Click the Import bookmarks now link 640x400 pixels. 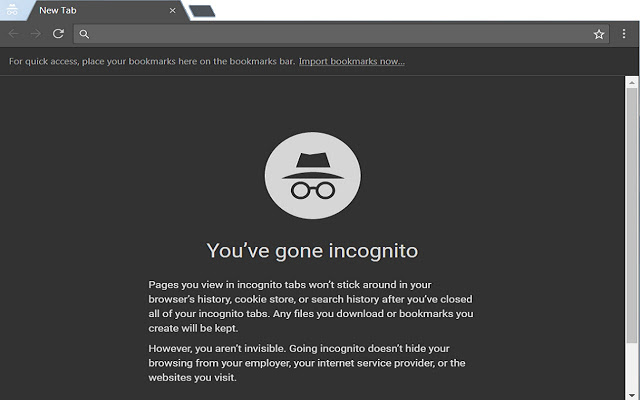[351, 61]
